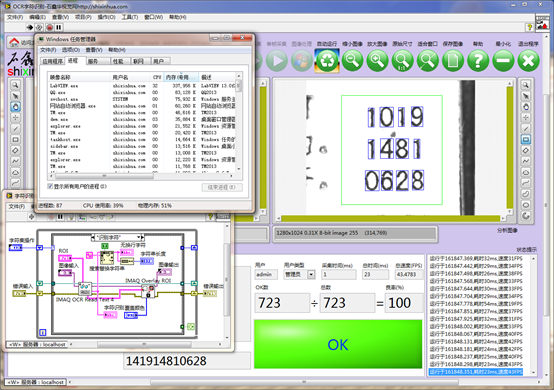
Task: Select the pan hand tool in the right palette
Action: click(526, 107)
